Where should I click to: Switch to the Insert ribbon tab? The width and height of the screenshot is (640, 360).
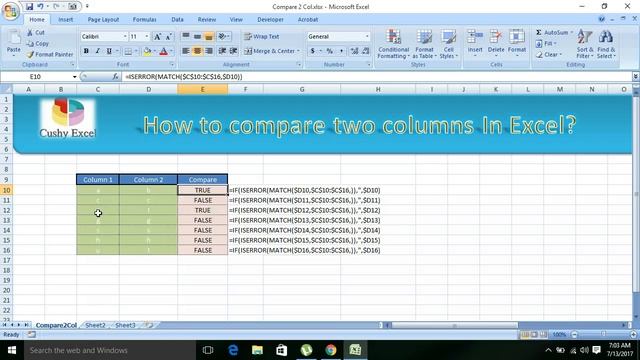point(65,20)
